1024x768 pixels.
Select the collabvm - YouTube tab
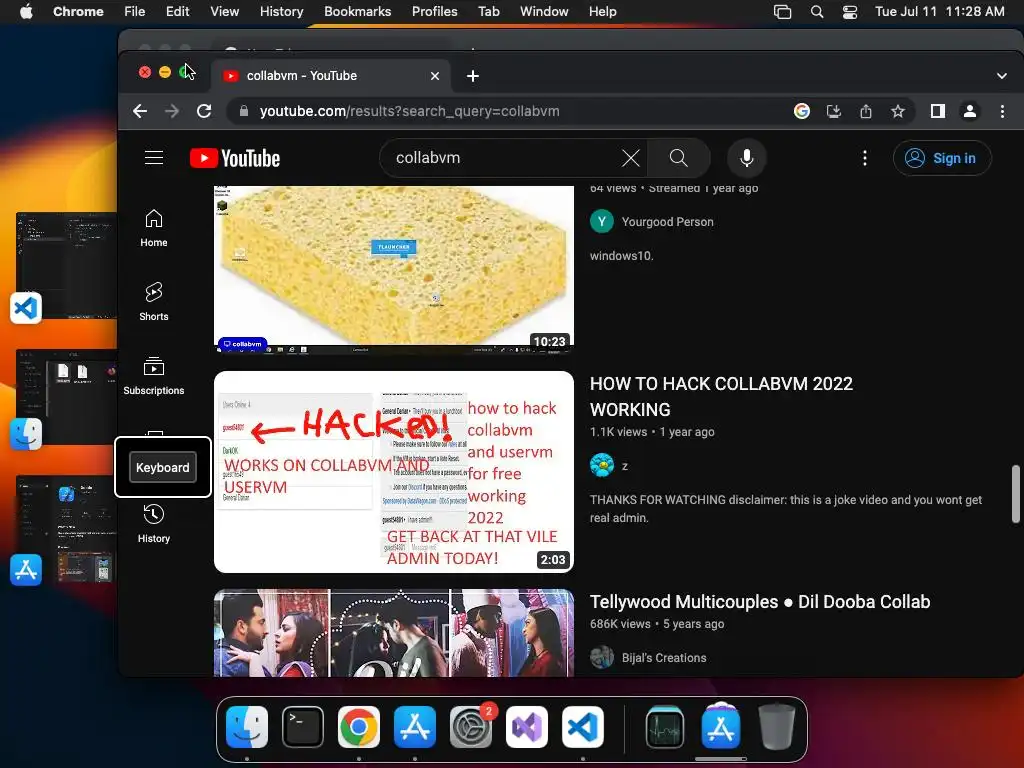(331, 76)
